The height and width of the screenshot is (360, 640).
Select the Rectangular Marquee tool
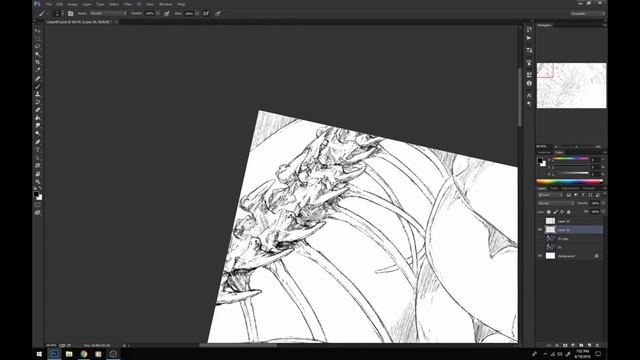coord(38,39)
